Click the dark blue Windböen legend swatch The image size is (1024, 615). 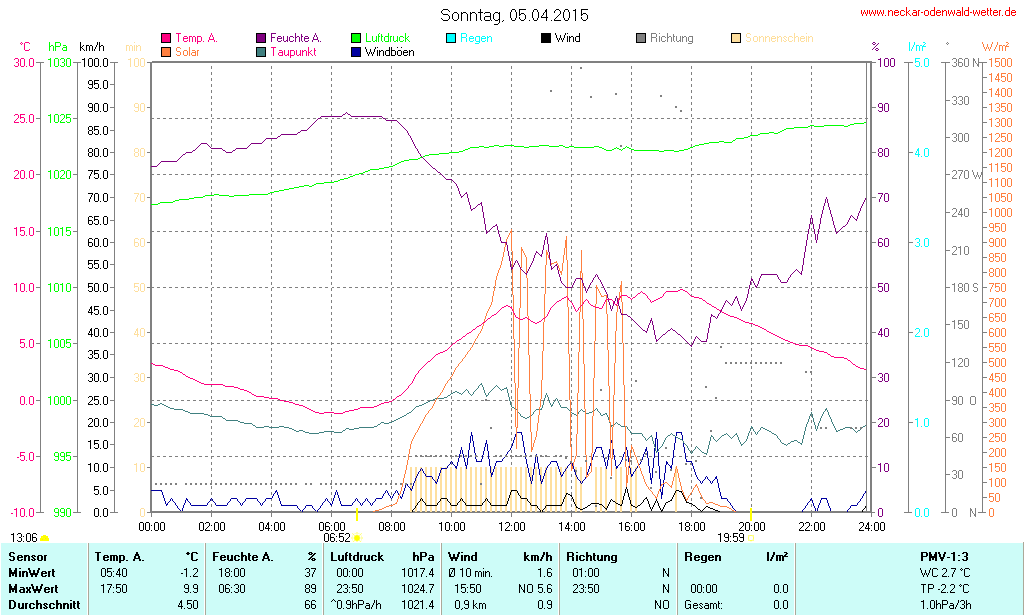[356, 51]
